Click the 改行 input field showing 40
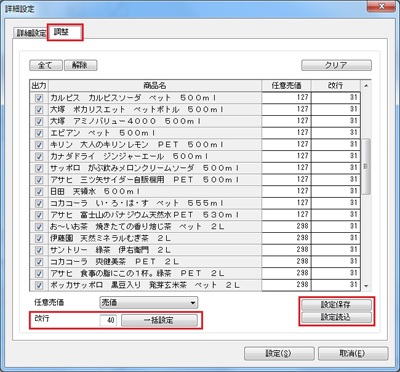400x372 pixels. point(108,320)
